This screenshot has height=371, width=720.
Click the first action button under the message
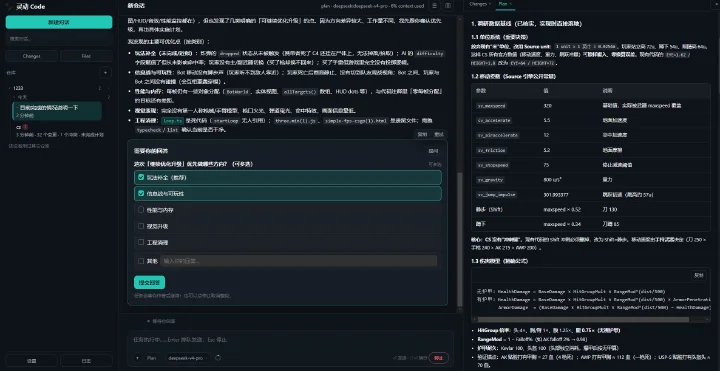(x=422, y=135)
